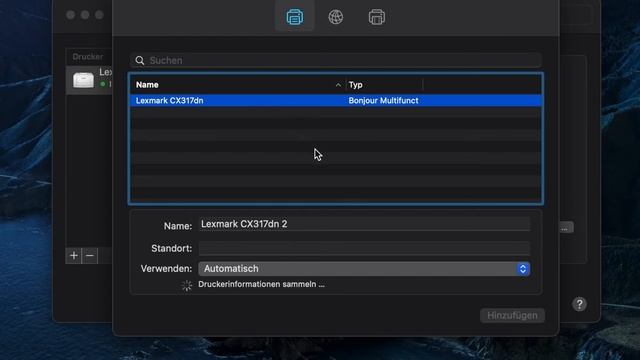Add a printer with the plus button
This screenshot has height=360, width=640.
tap(74, 256)
